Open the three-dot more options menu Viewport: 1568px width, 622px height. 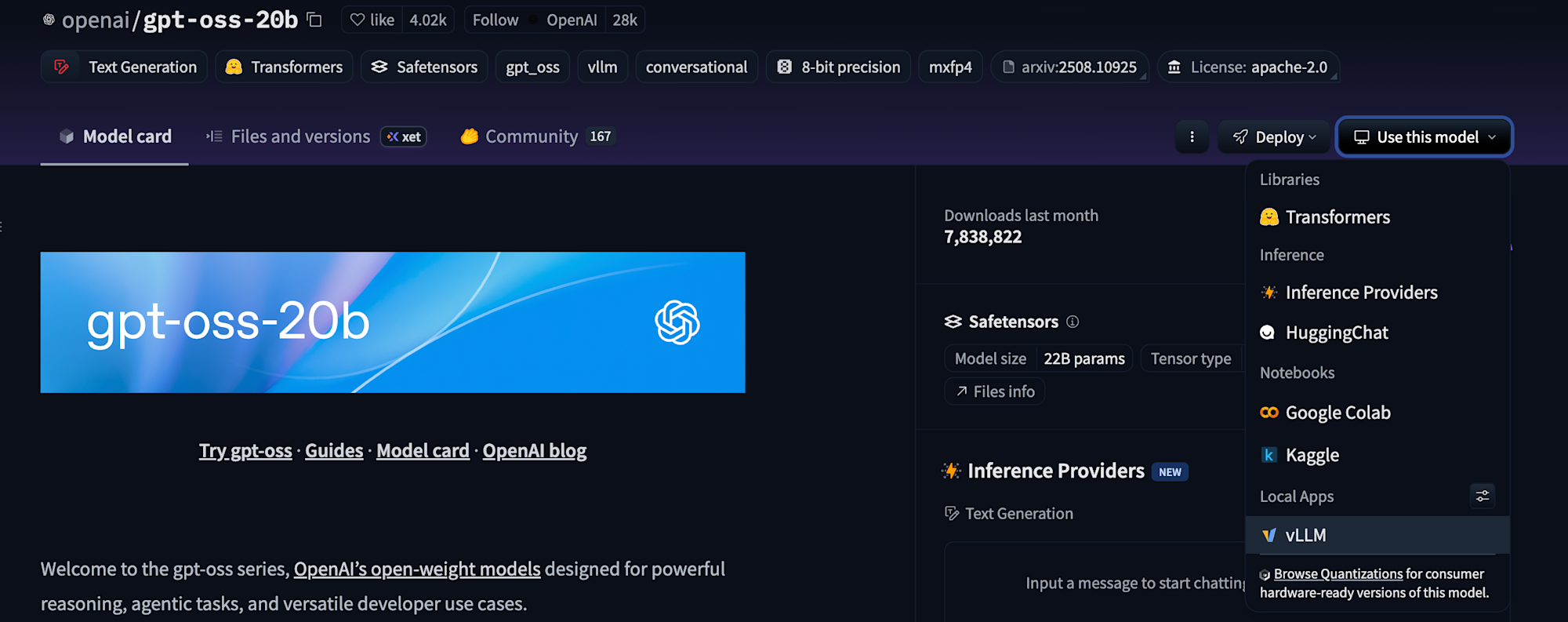[1192, 137]
